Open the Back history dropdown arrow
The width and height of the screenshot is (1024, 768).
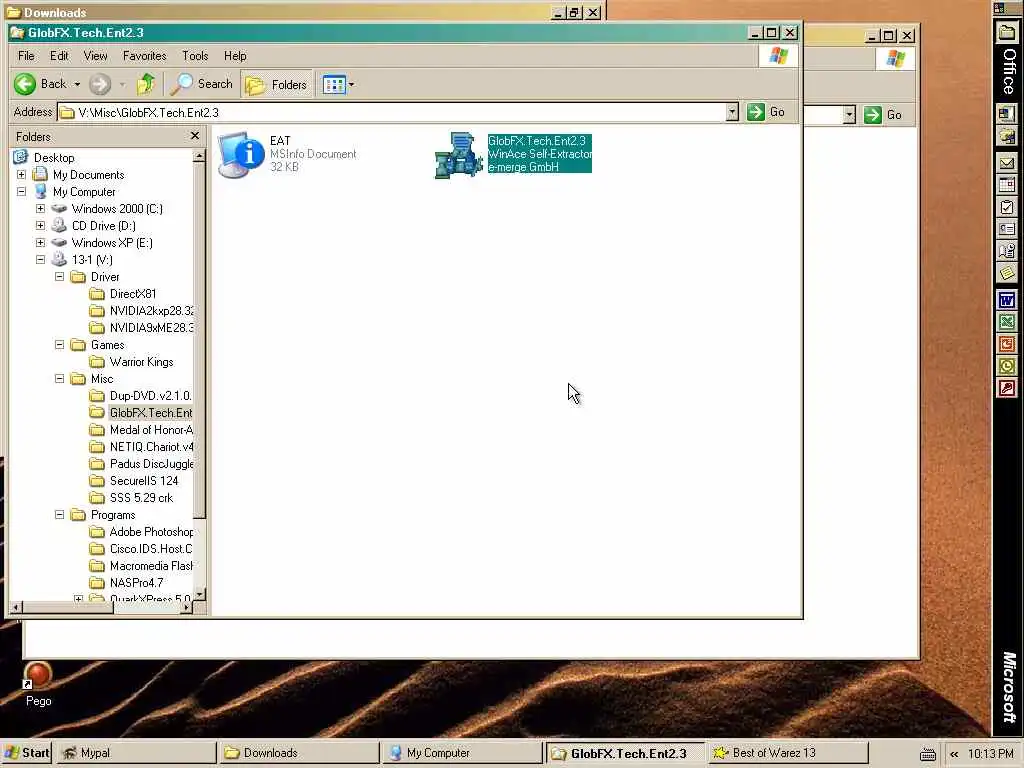click(x=77, y=84)
